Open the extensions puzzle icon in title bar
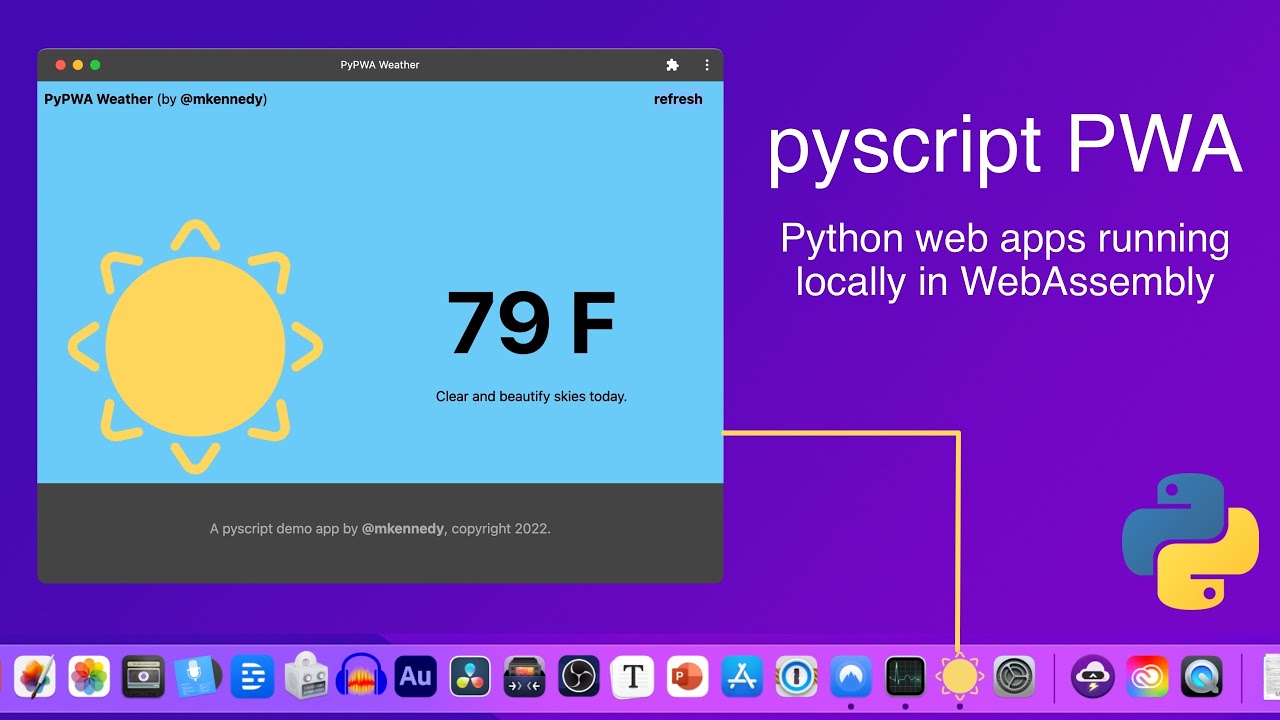 click(672, 65)
